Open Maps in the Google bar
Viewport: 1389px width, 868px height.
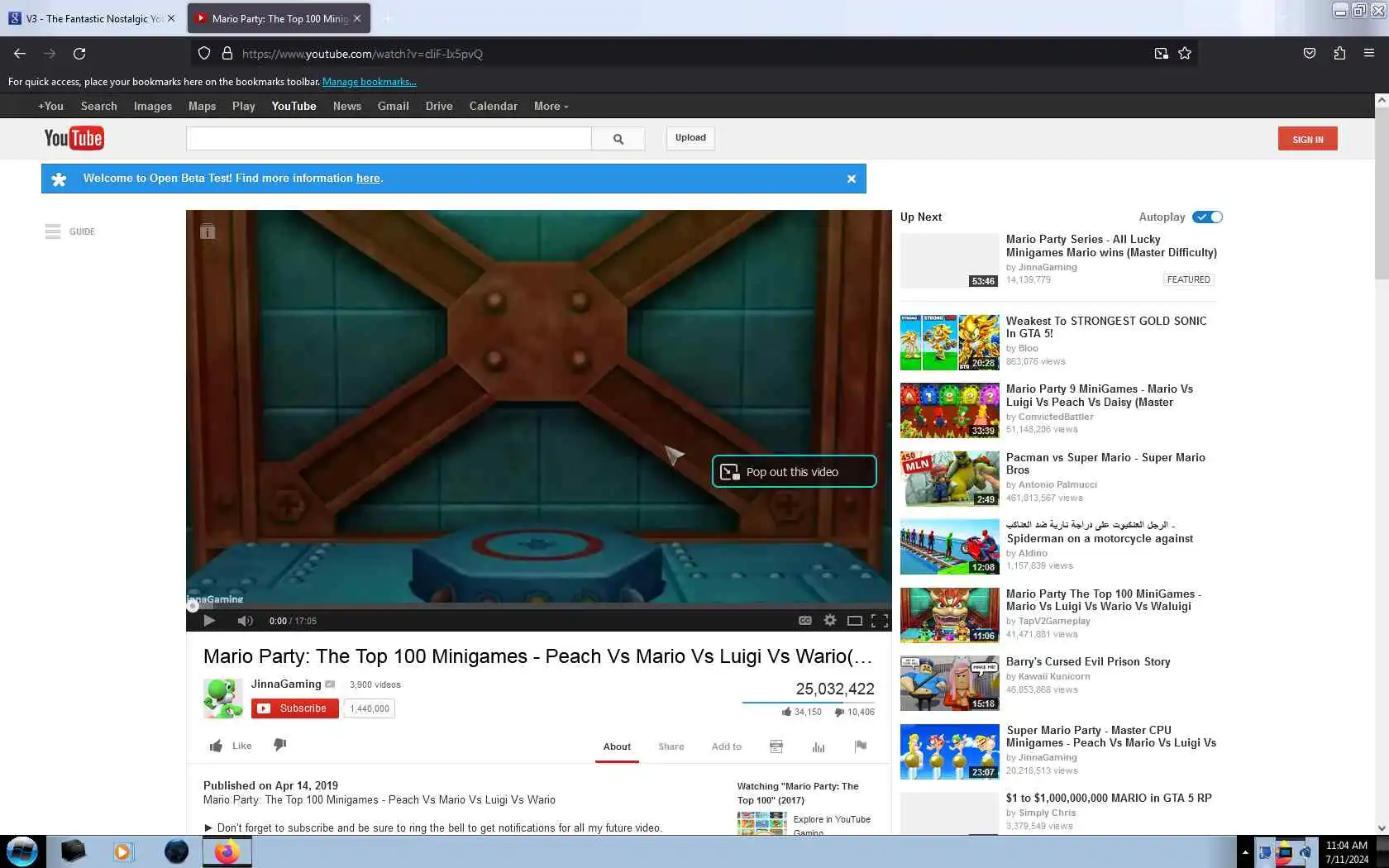point(202,106)
